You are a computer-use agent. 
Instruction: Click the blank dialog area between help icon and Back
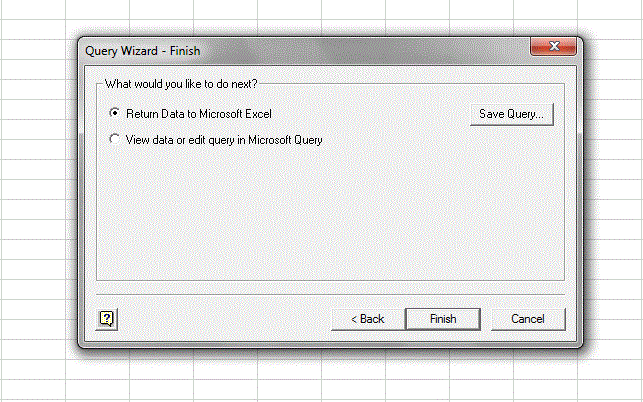tap(220, 318)
